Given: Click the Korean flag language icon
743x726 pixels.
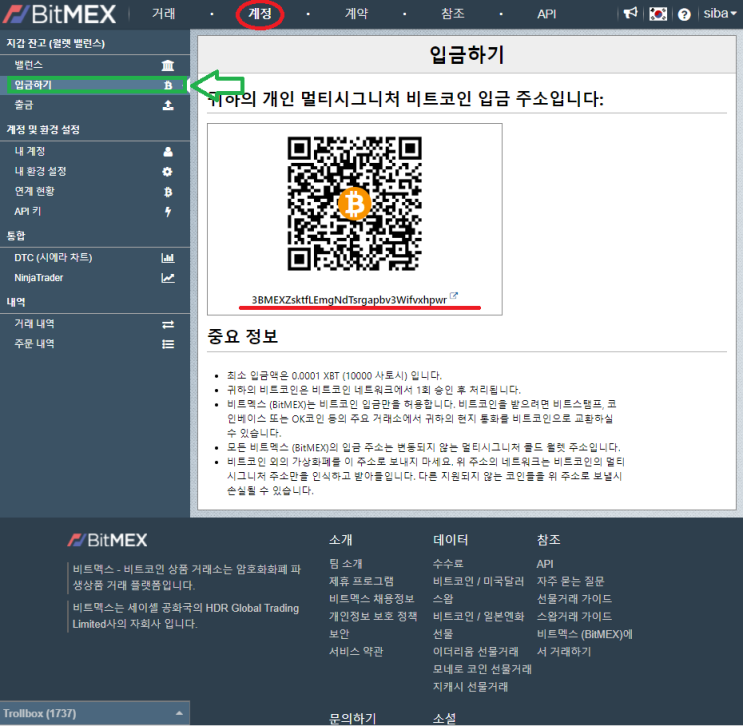Looking at the screenshot, I should [658, 14].
